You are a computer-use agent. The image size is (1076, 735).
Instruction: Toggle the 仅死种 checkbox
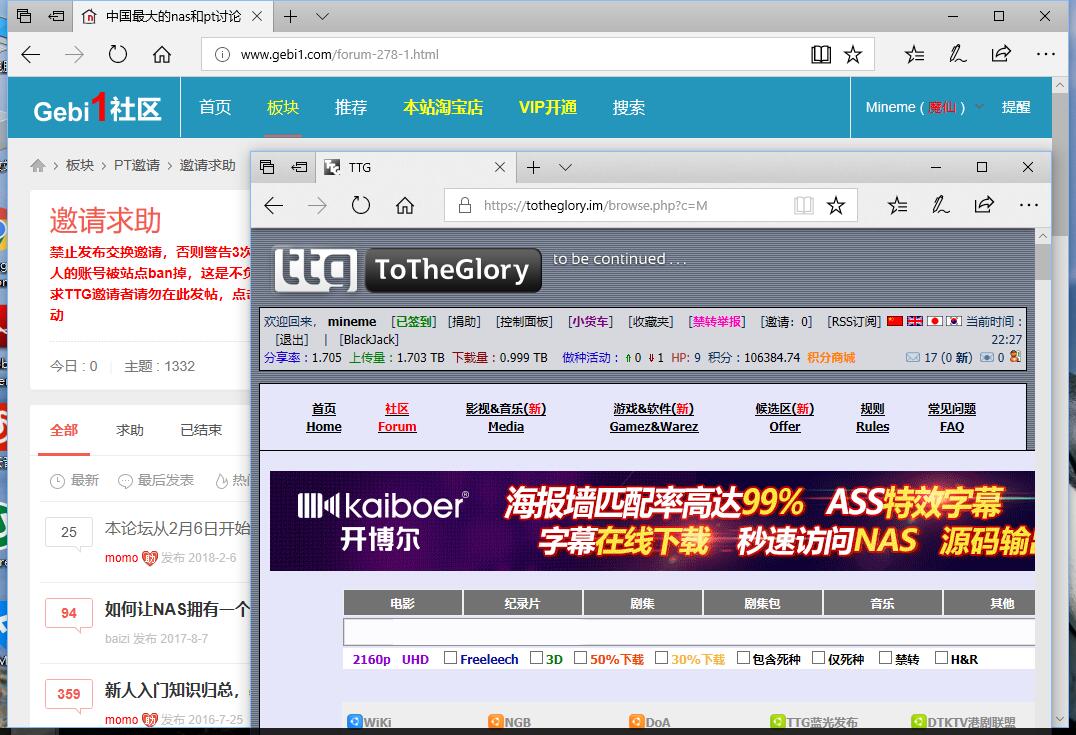coord(818,658)
